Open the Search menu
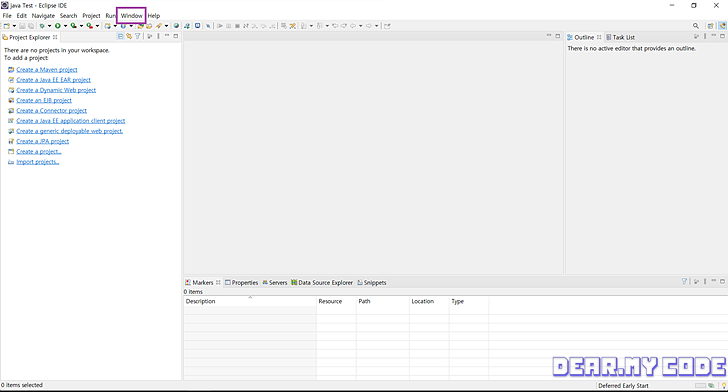Viewport: 728px width, 392px height. pos(68,16)
